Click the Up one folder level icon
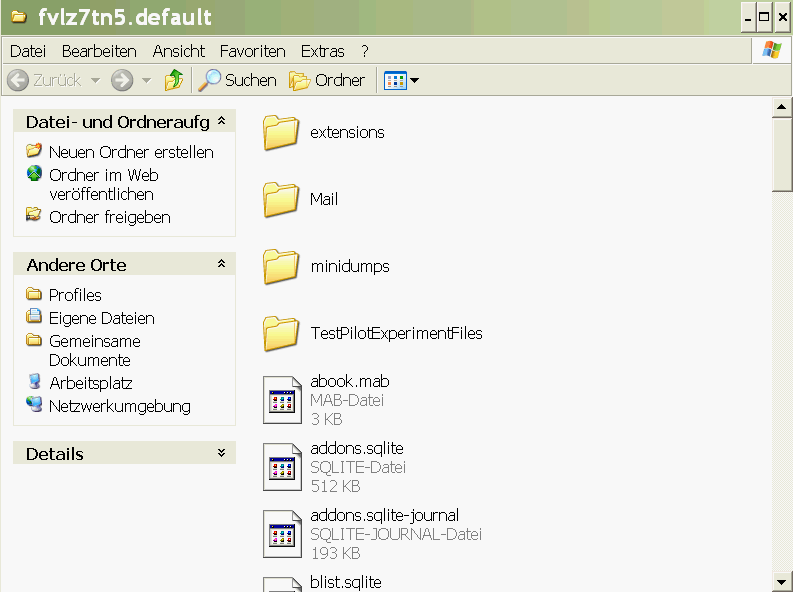Screen dimensions: 793x592 tap(174, 80)
